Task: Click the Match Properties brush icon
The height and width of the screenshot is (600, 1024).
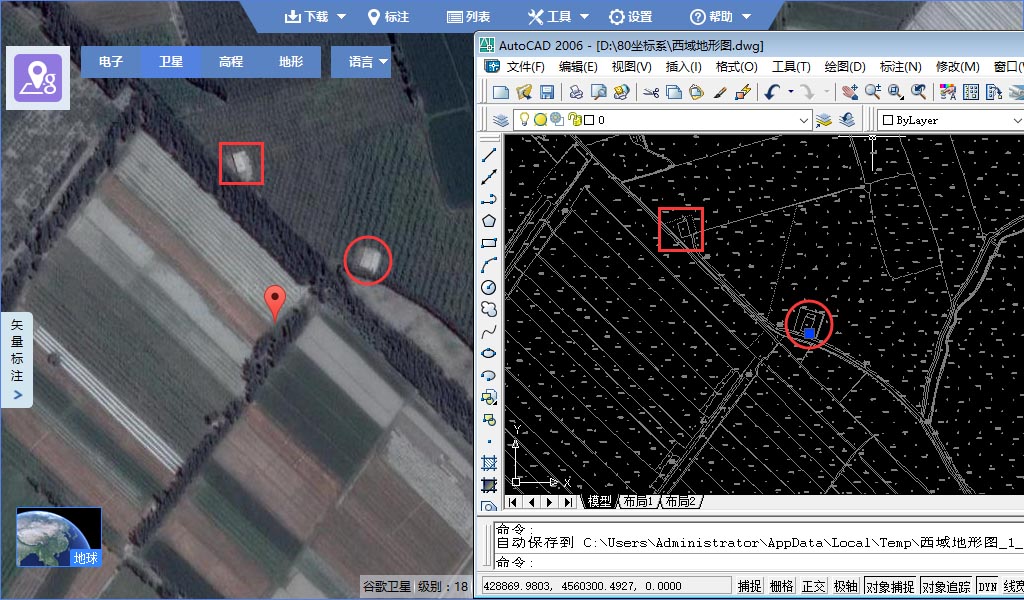Action: (720, 92)
